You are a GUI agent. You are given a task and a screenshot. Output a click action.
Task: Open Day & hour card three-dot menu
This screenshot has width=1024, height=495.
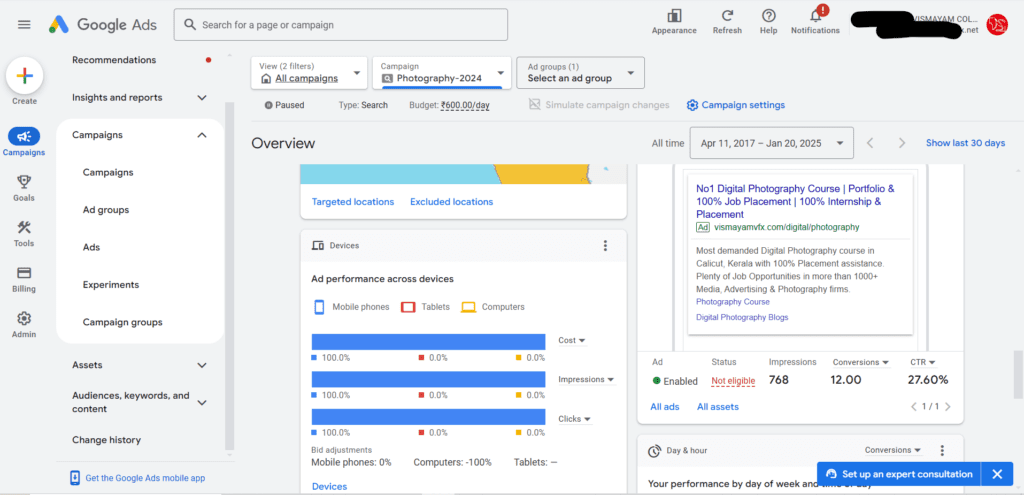942,451
